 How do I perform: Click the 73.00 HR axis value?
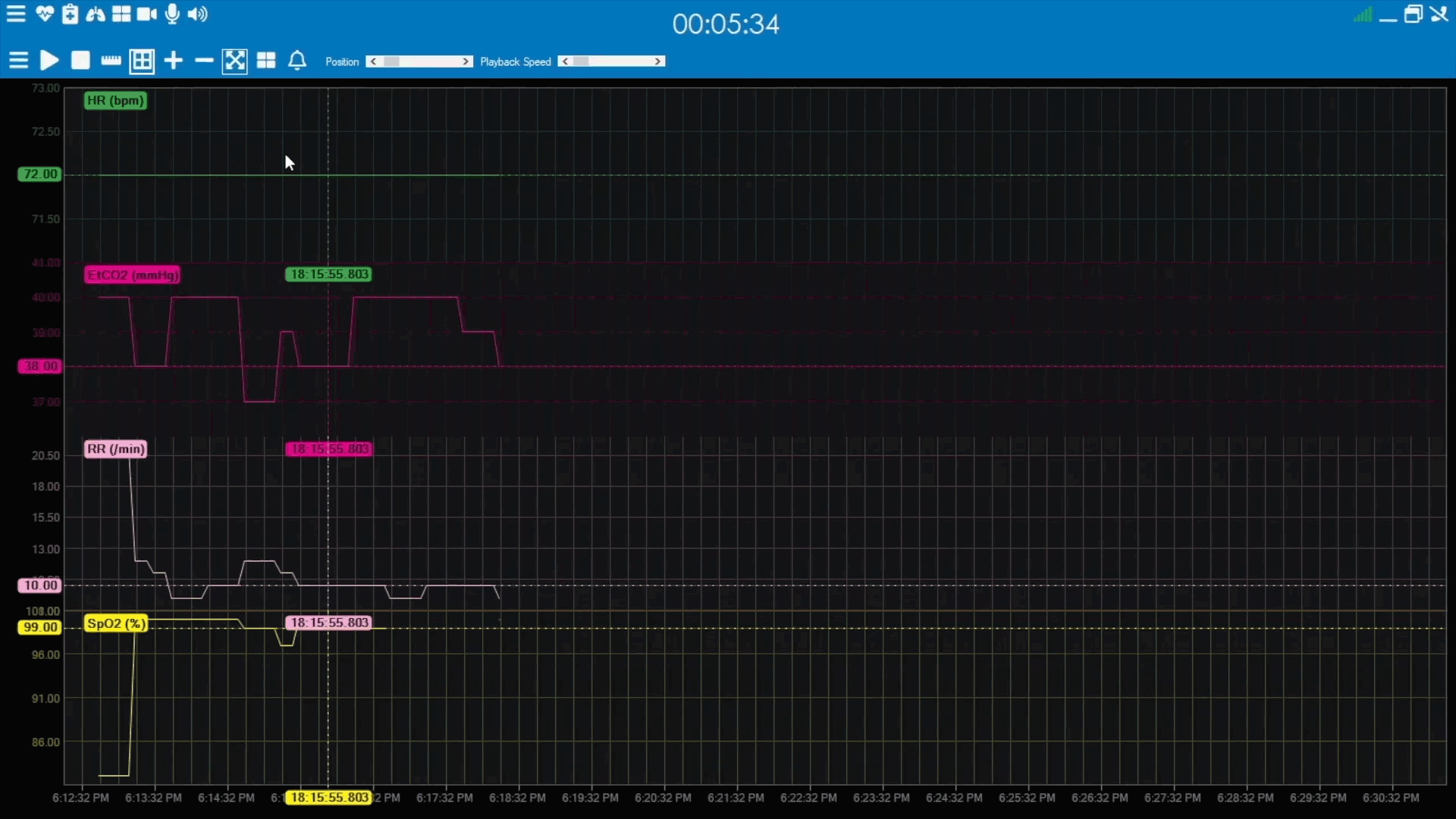[x=45, y=88]
